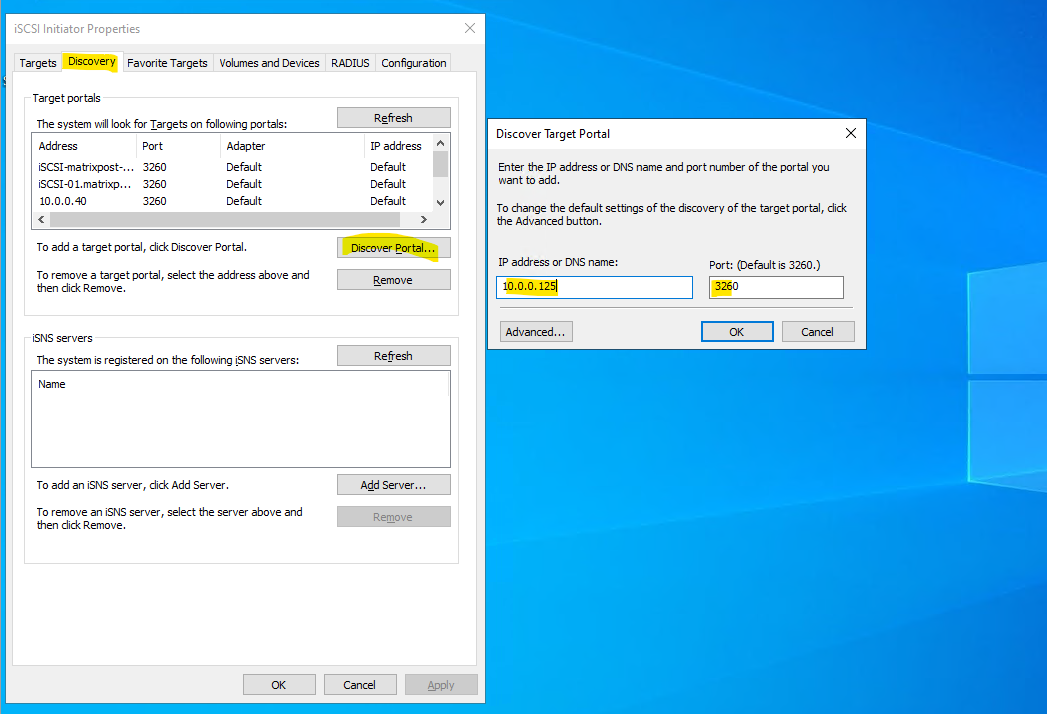Select the iSCSI-matrixpost portal entry
This screenshot has width=1047, height=714.
[85, 168]
